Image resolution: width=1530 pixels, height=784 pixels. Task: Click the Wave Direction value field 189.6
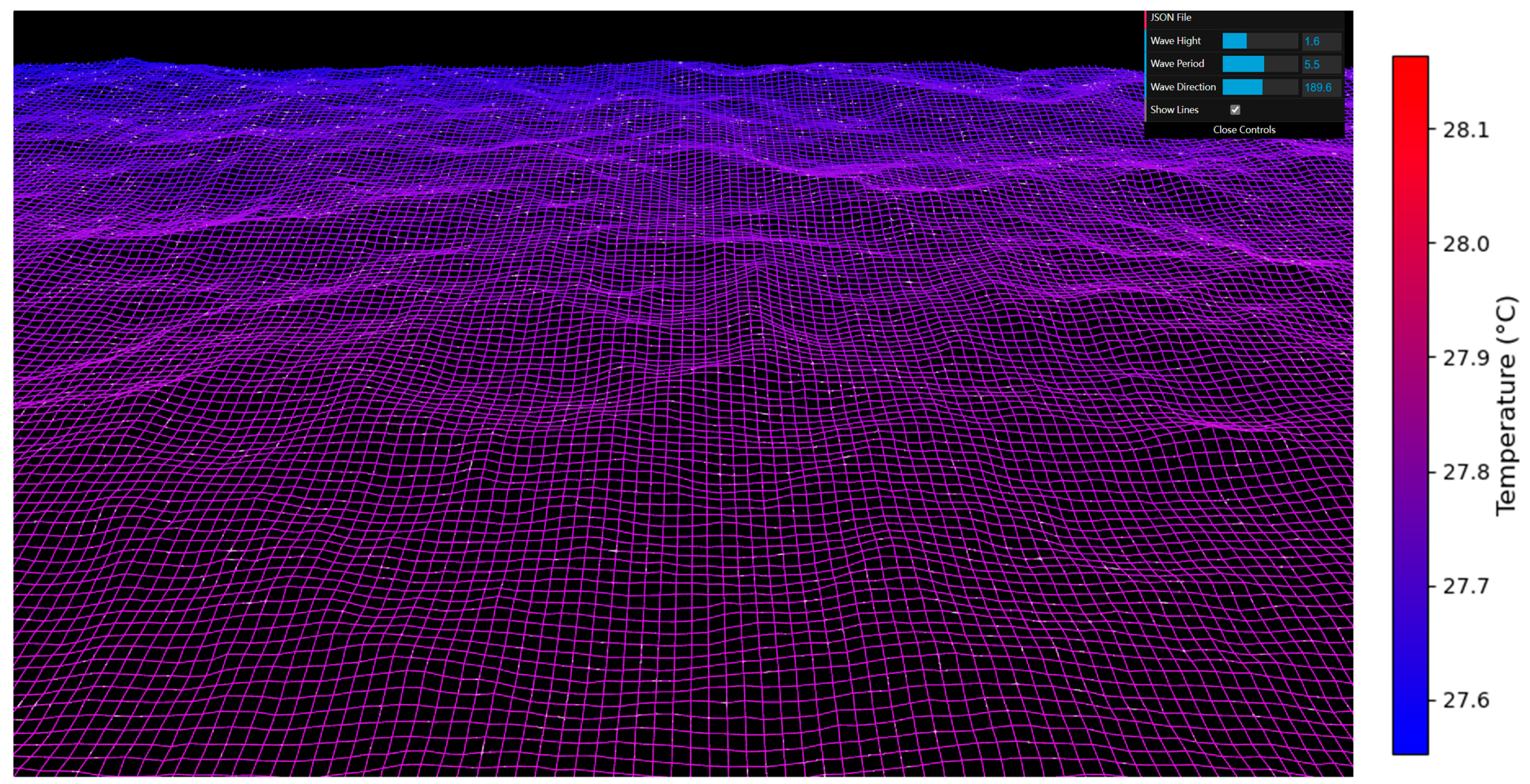point(1322,88)
